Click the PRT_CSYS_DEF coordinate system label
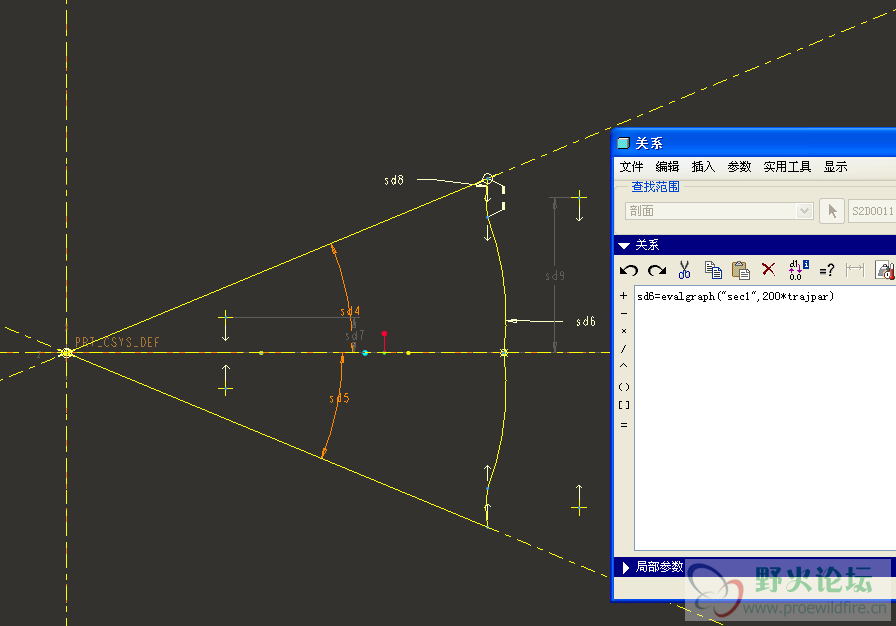896x626 pixels. [117, 342]
